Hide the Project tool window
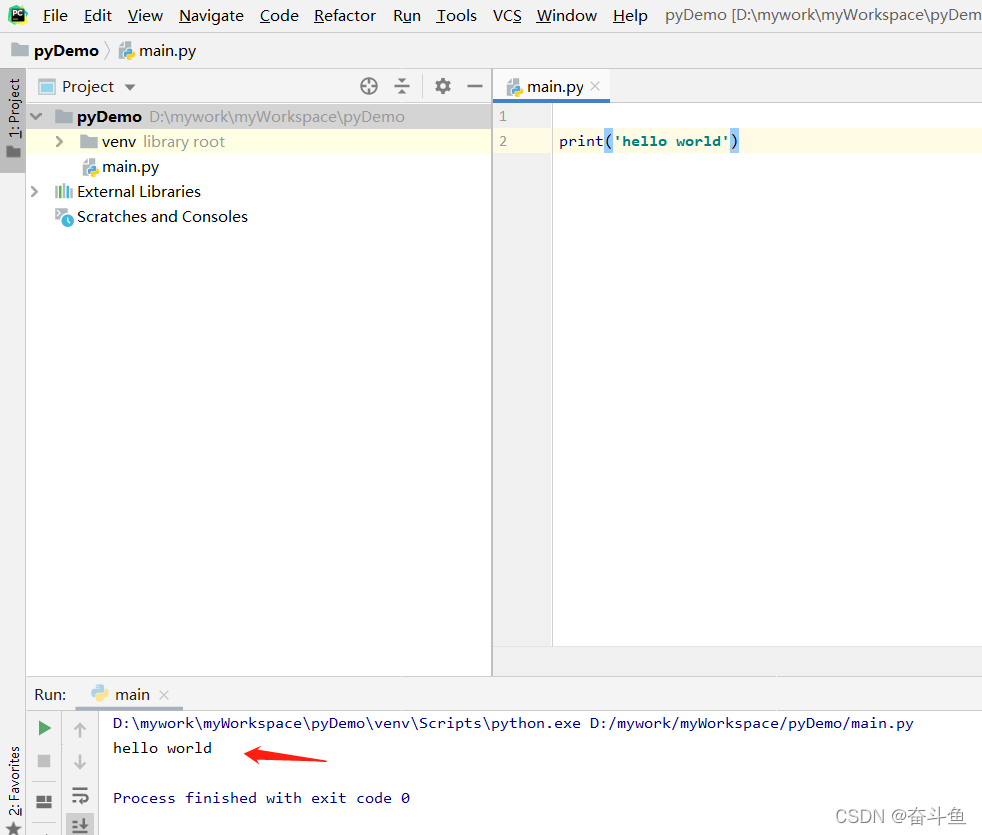The image size is (982, 835). [474, 86]
